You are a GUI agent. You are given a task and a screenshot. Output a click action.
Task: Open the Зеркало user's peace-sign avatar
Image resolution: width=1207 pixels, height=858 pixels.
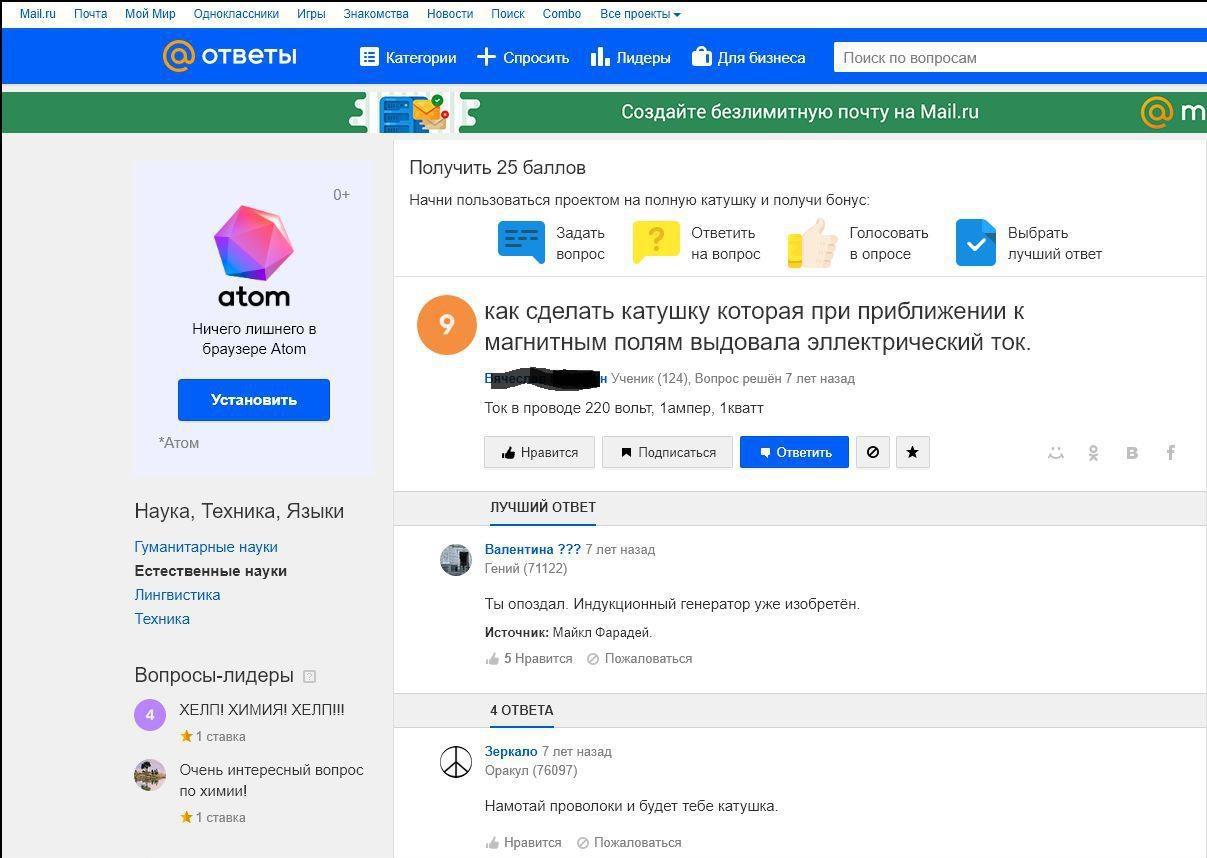[x=456, y=762]
